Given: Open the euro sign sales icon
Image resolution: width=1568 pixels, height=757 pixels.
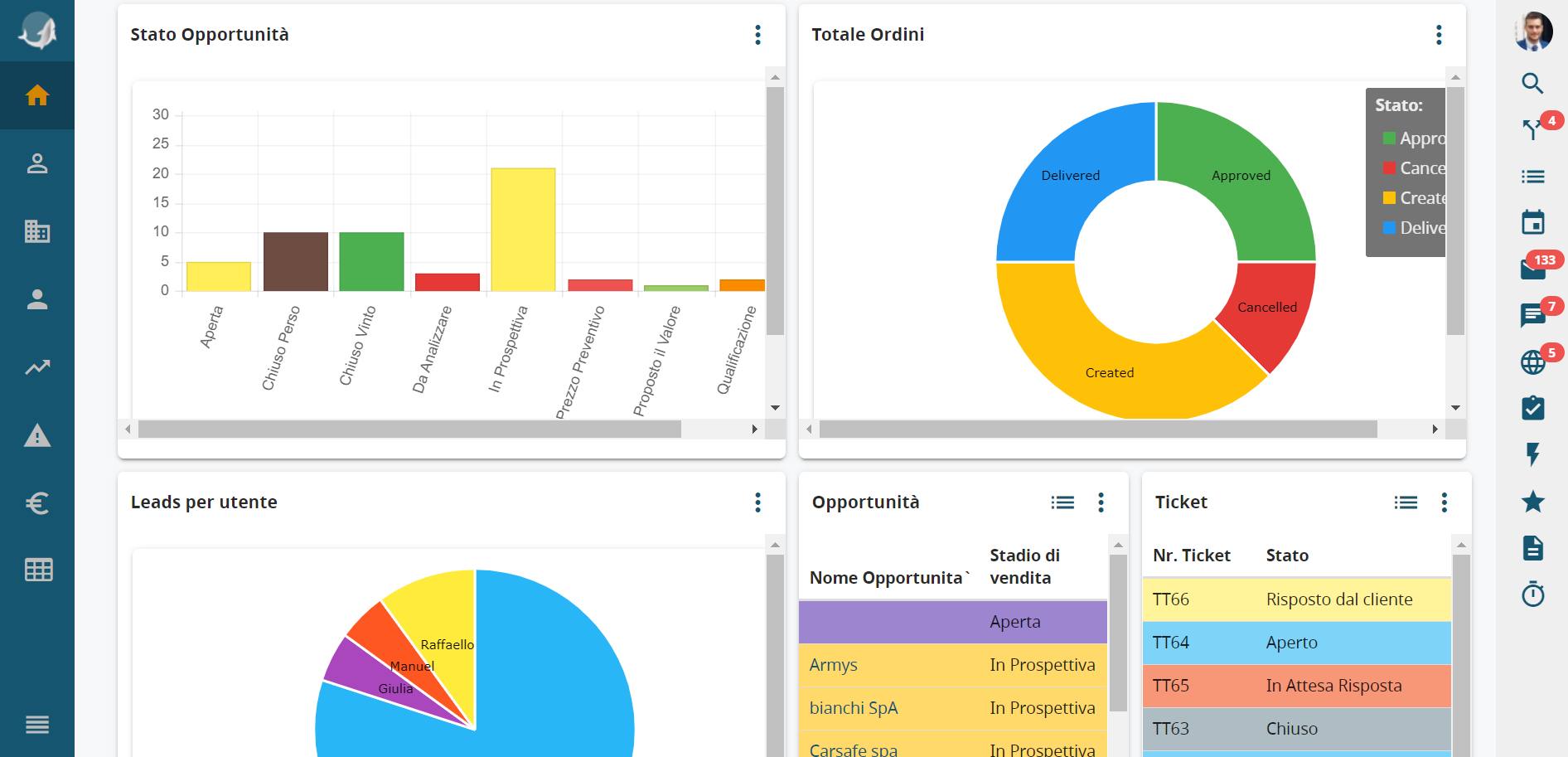Looking at the screenshot, I should tap(36, 502).
